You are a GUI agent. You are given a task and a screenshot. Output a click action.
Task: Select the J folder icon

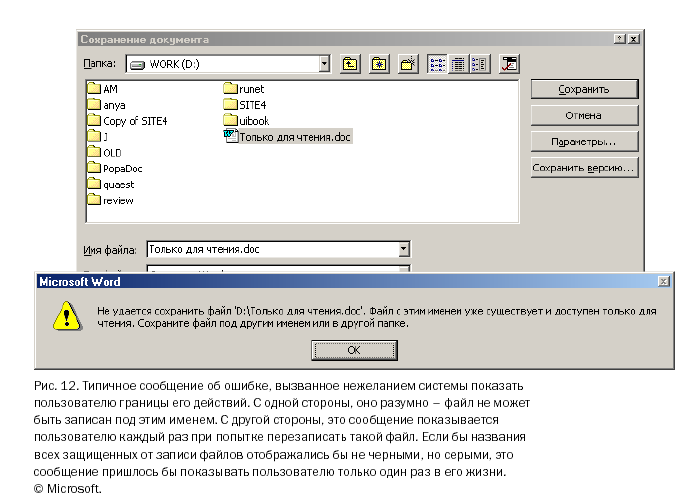94,136
